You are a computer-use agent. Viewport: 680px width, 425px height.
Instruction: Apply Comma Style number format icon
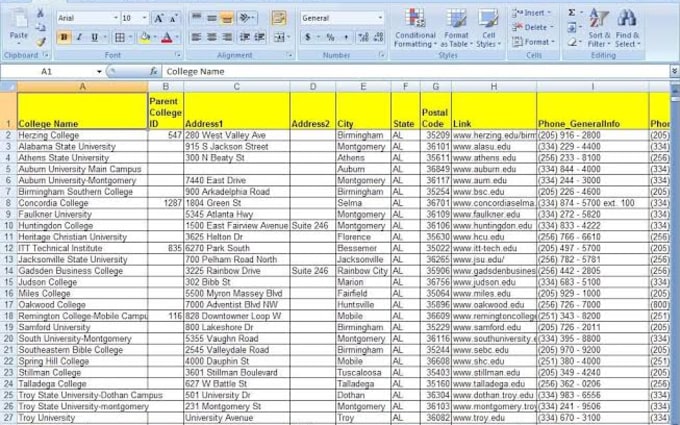[346, 37]
